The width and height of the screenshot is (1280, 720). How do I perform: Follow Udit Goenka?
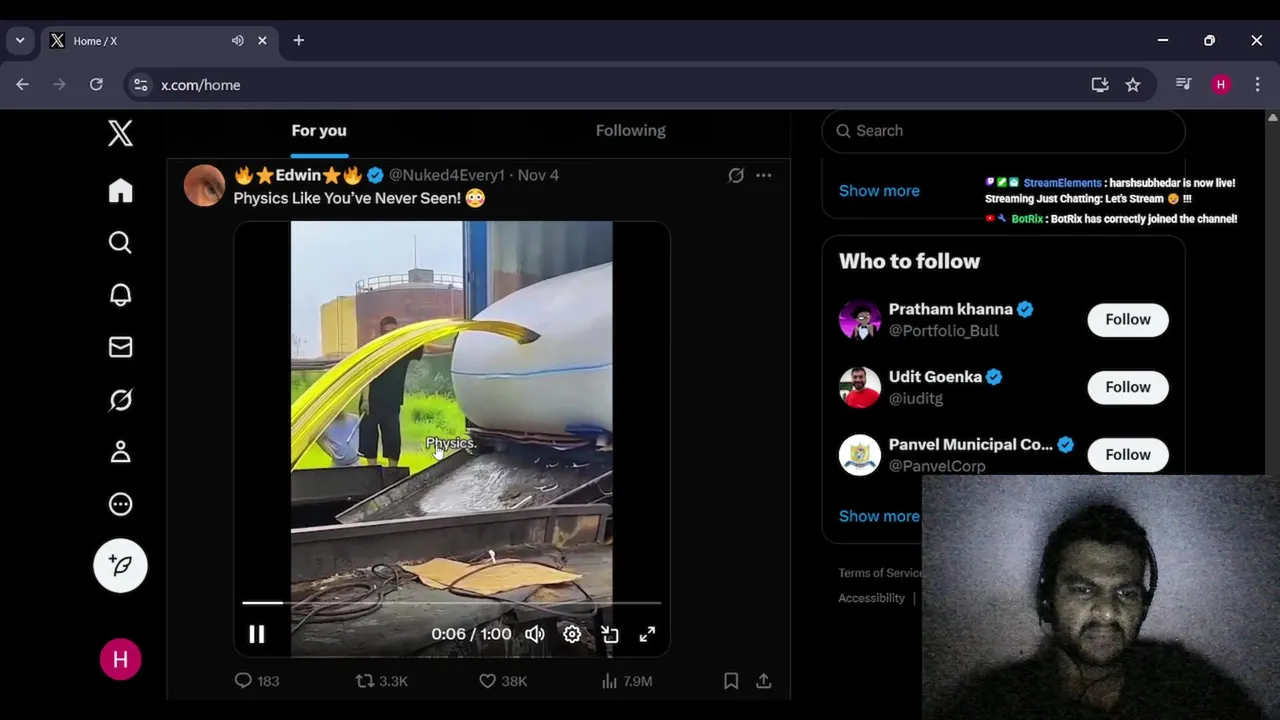point(1128,387)
